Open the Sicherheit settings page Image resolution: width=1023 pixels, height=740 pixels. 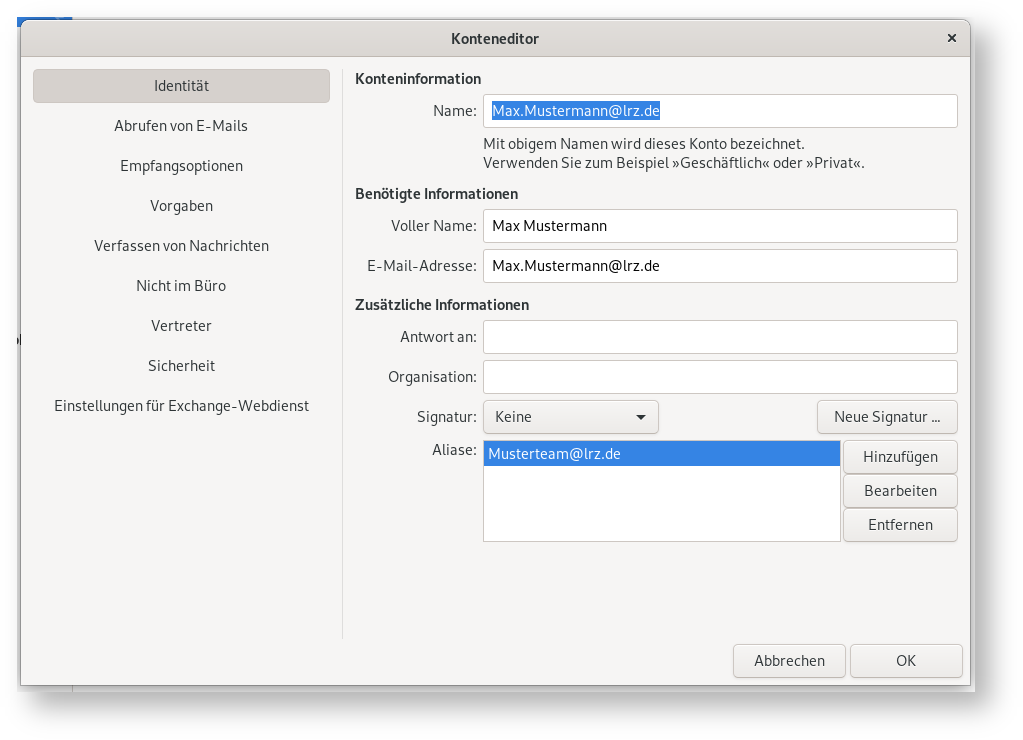pyautogui.click(x=181, y=366)
